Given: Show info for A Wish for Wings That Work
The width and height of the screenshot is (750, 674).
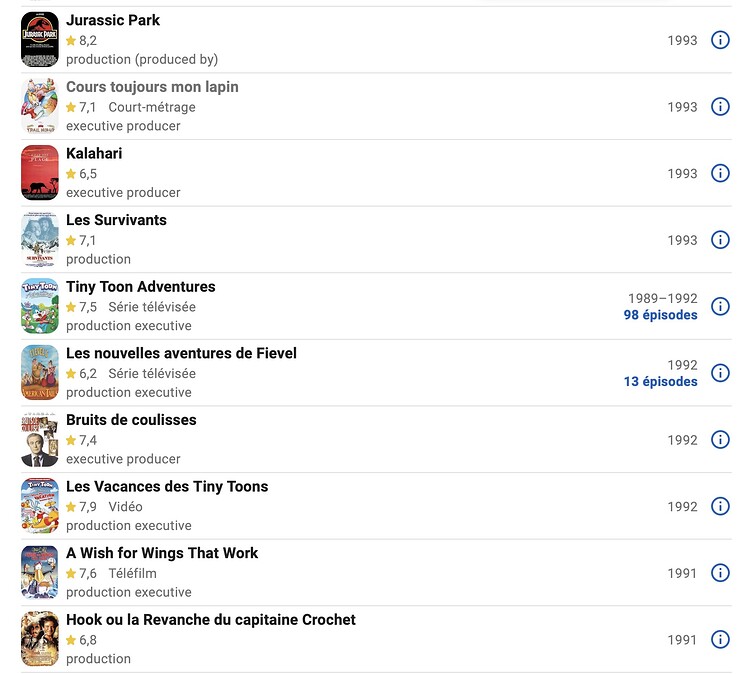Looking at the screenshot, I should point(720,573).
